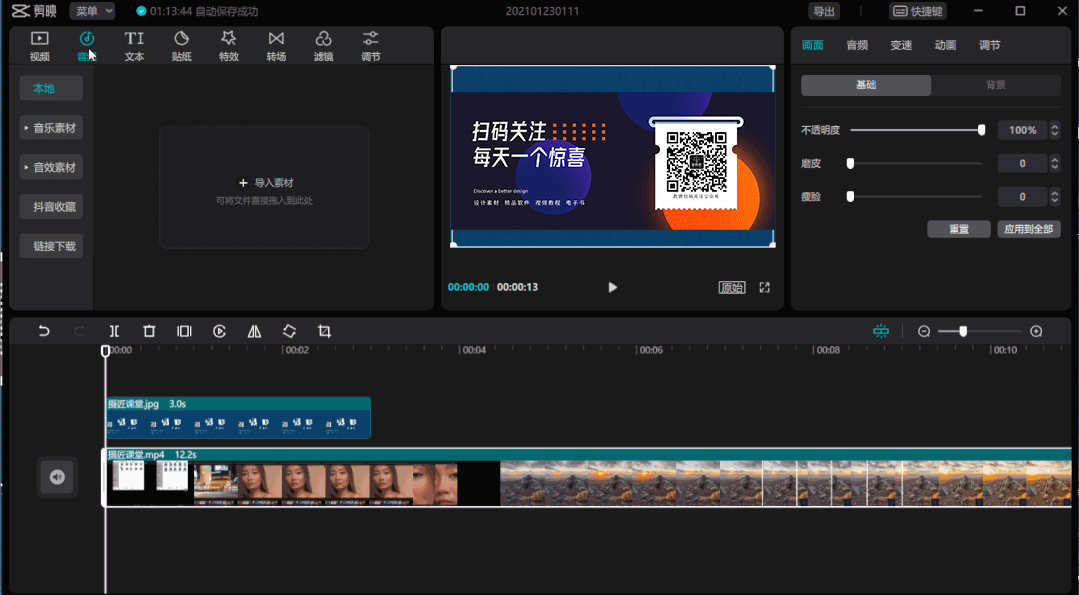Click the 应用到全部 apply to all button
Viewport: 1079px width, 595px height.
1029,229
